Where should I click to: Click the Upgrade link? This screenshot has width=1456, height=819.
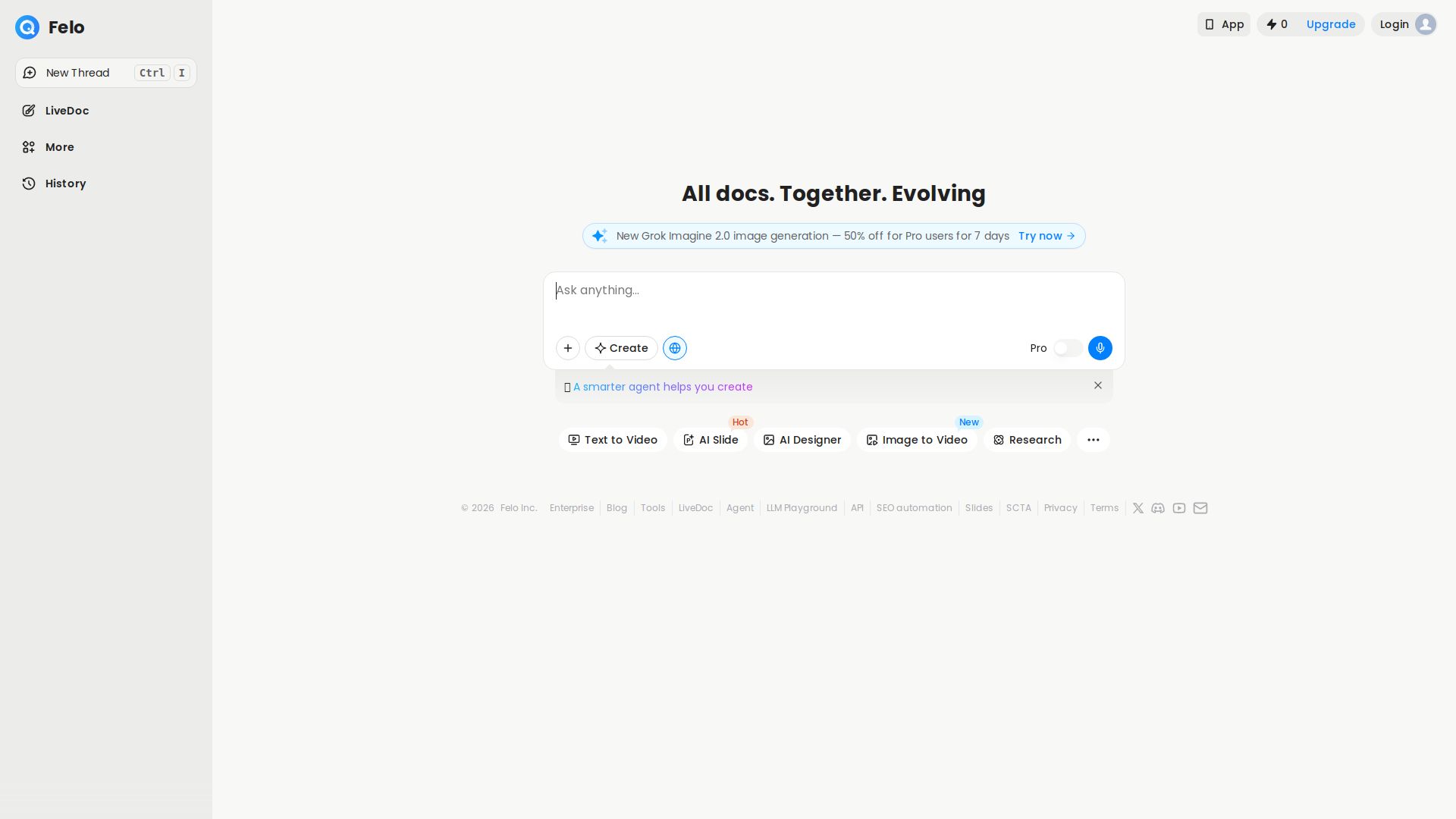[x=1331, y=24]
